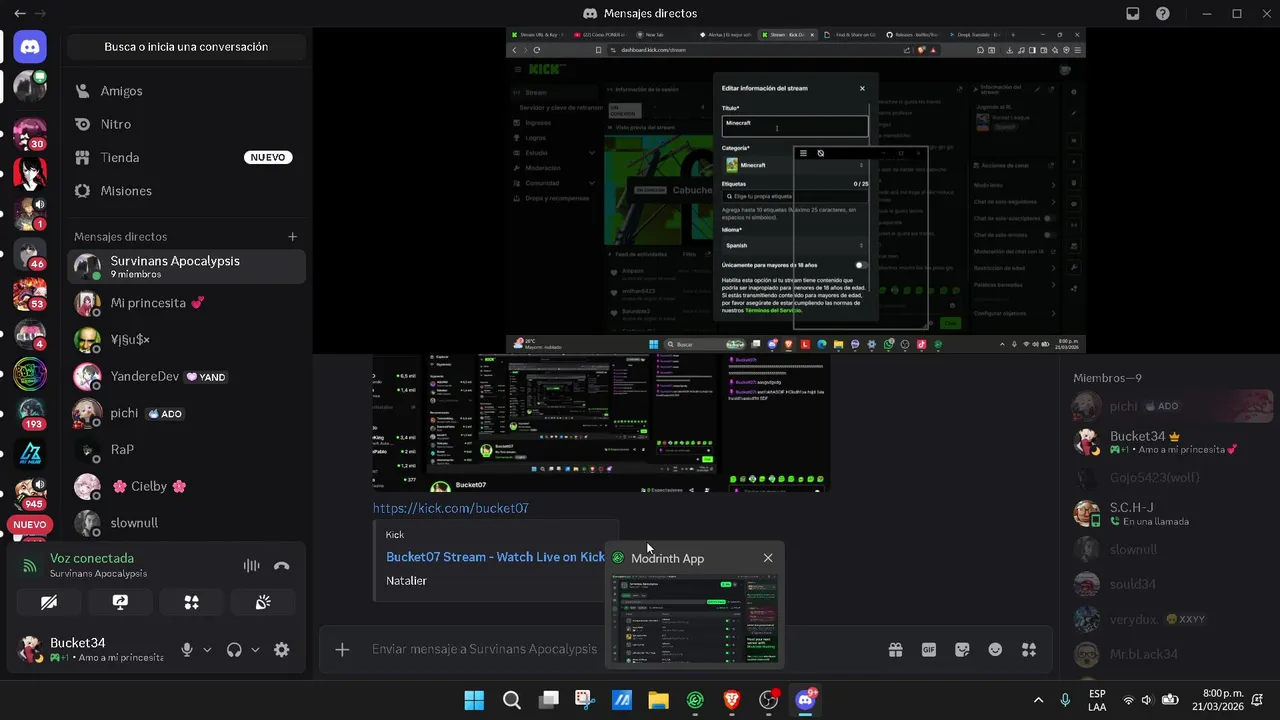Screen dimensions: 1280x720
Task: Open the server icon with 30 badge
Action: click(30, 132)
